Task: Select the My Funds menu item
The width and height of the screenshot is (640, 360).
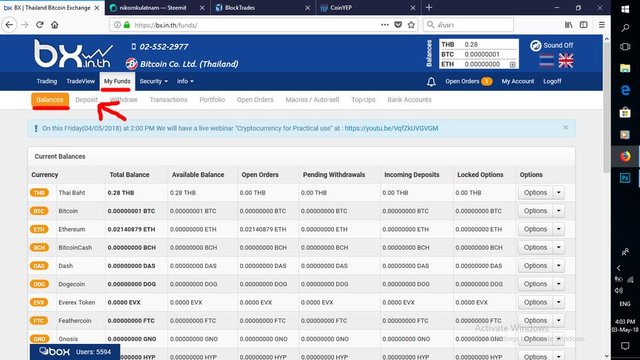Action: (117, 81)
